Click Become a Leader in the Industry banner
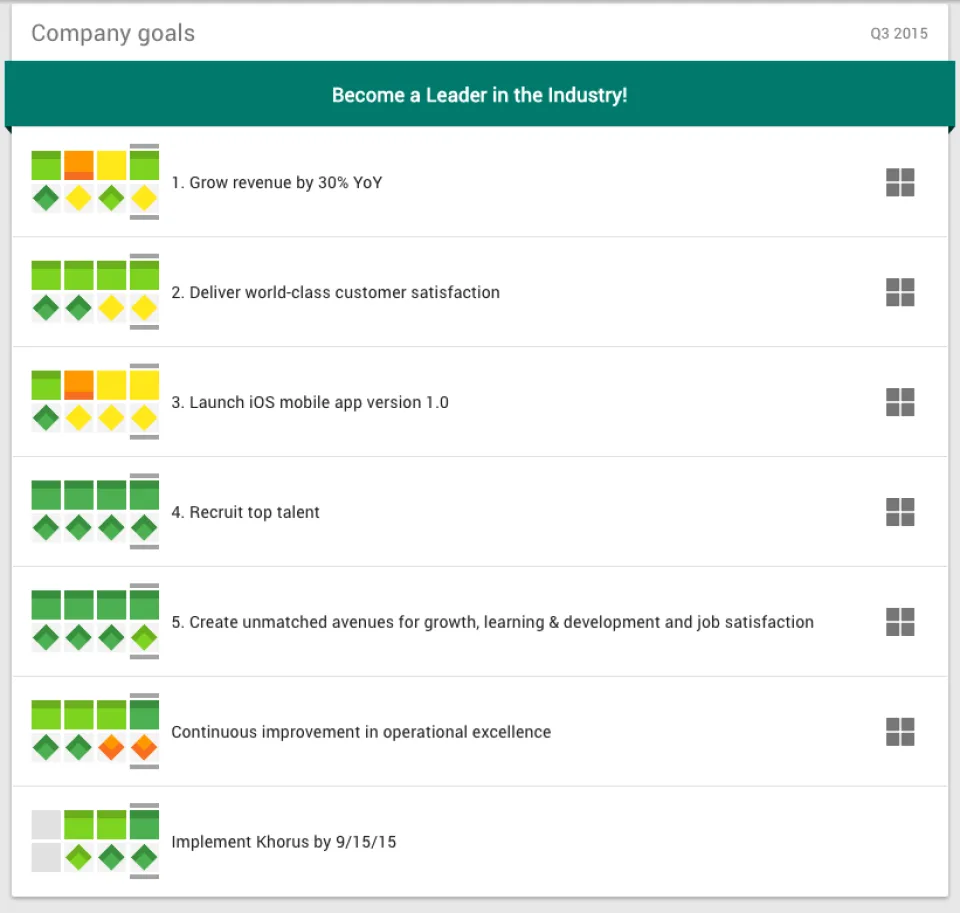This screenshot has height=913, width=960. [480, 95]
